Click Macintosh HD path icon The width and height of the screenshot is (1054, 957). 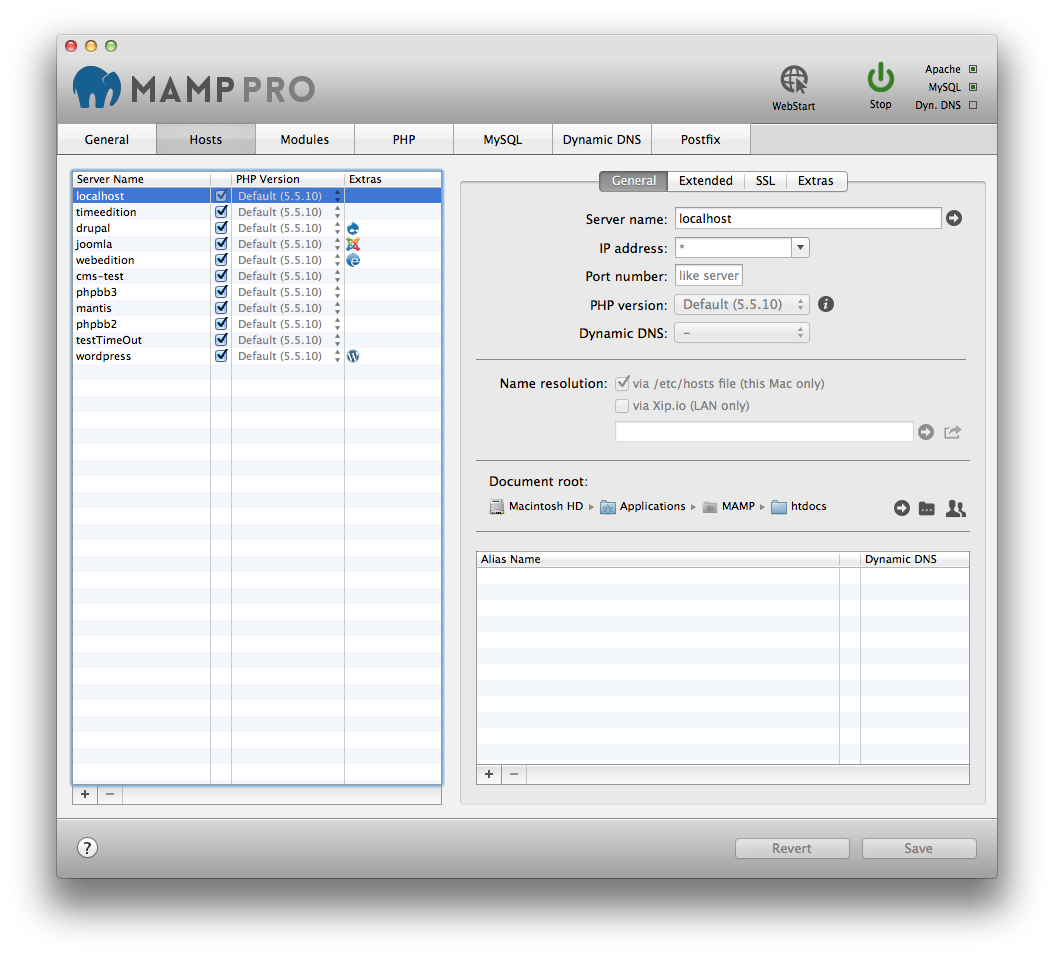click(497, 507)
